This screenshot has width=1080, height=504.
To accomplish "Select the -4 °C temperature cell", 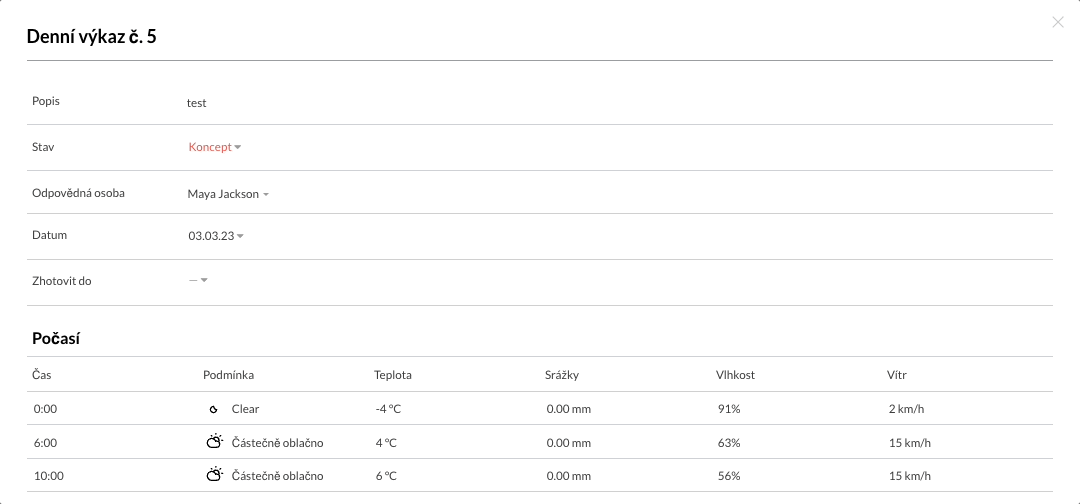I will tap(388, 409).
